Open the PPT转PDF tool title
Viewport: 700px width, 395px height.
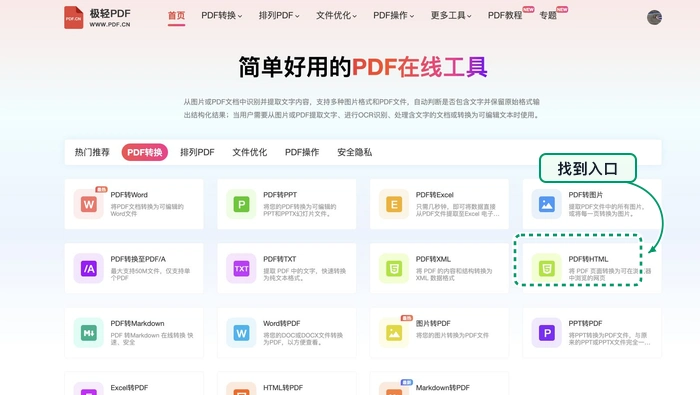(x=585, y=323)
